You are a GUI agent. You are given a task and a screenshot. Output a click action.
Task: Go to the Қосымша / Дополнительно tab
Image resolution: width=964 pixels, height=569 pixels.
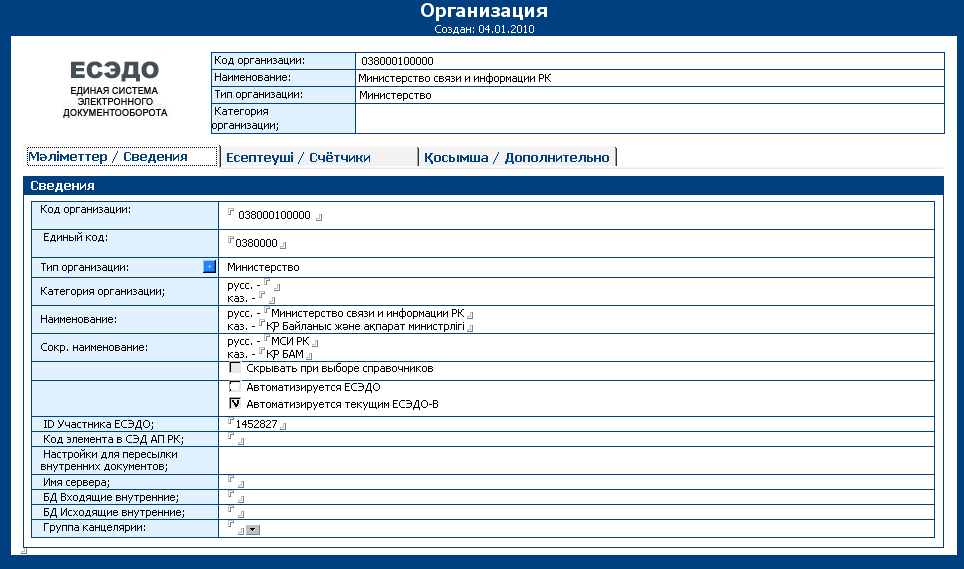tap(516, 157)
